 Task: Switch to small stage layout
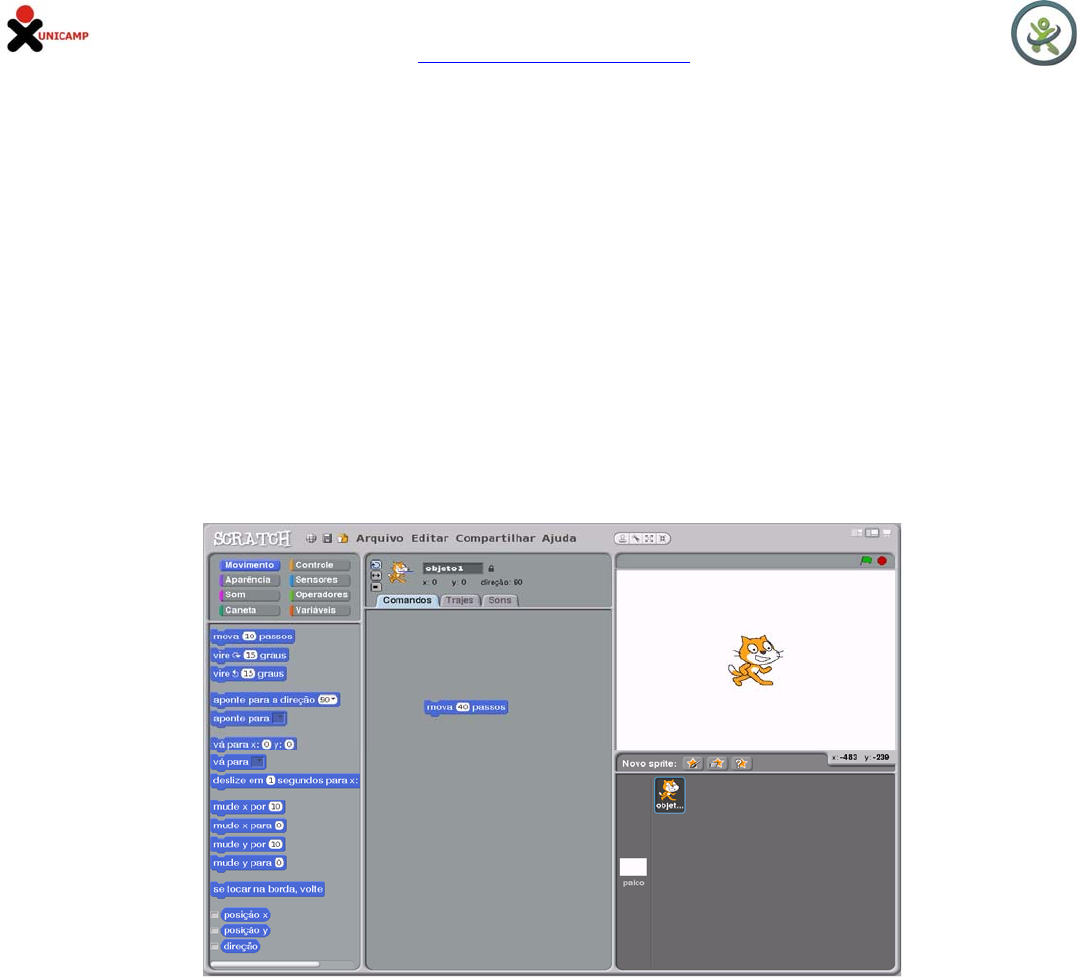pos(857,533)
